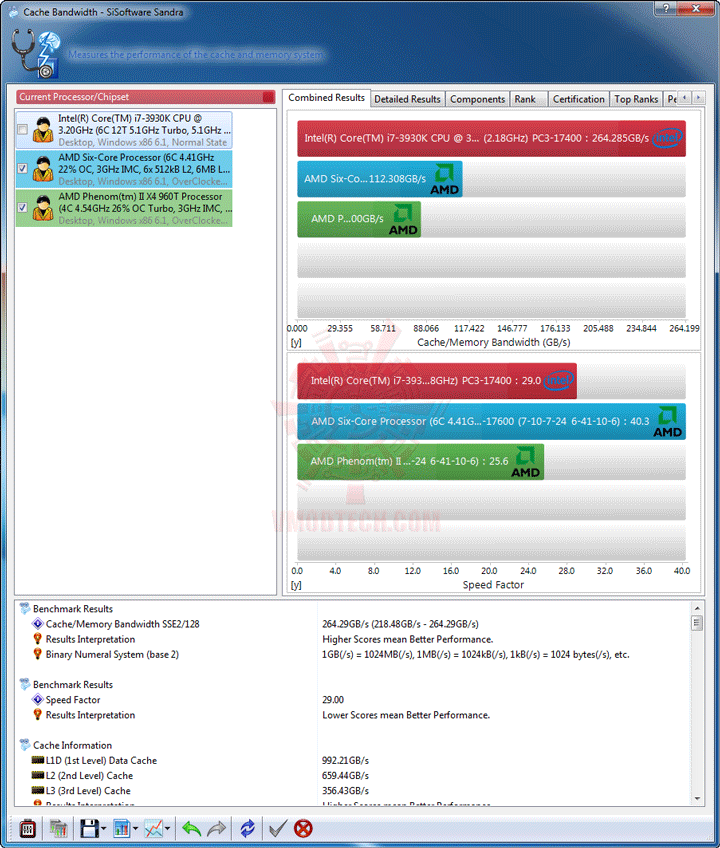
Task: Click the user icon beside AMD Six-Core Processor
Action: (x=43, y=169)
